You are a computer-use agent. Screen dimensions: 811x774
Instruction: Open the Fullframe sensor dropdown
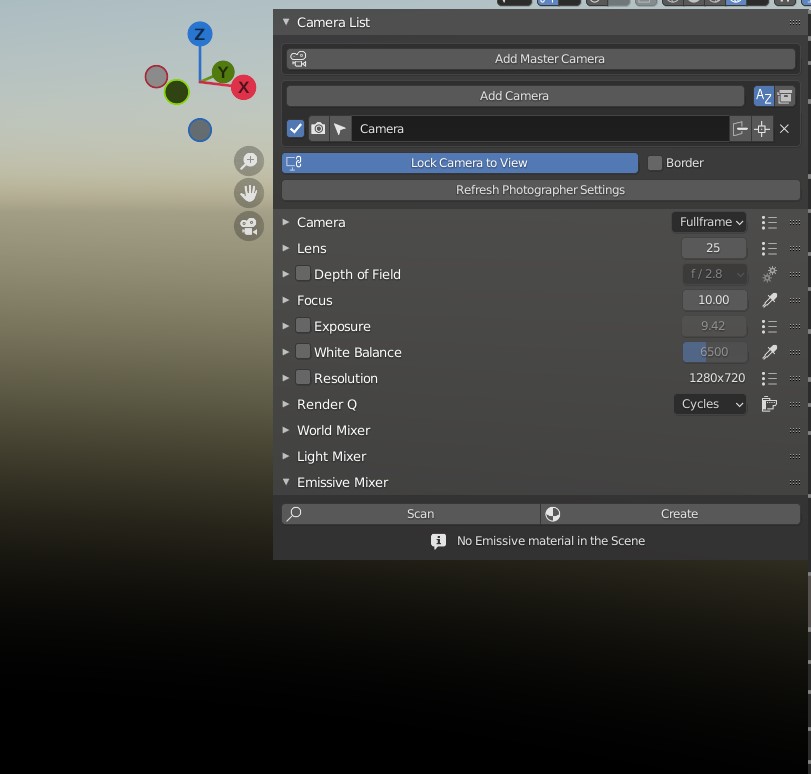click(709, 222)
